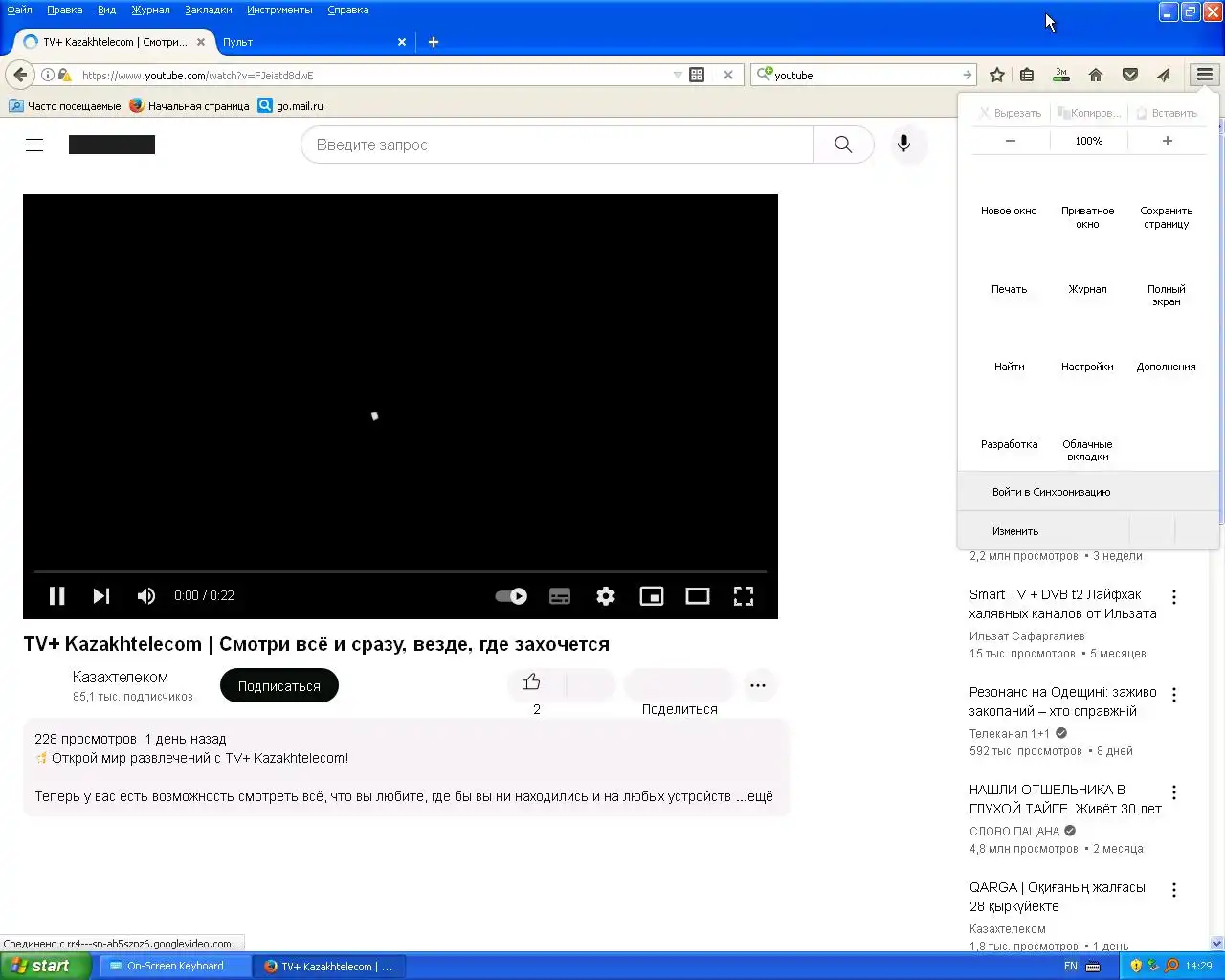Viewport: 1225px width, 980px height.
Task: Mute the video volume
Action: coord(146,595)
